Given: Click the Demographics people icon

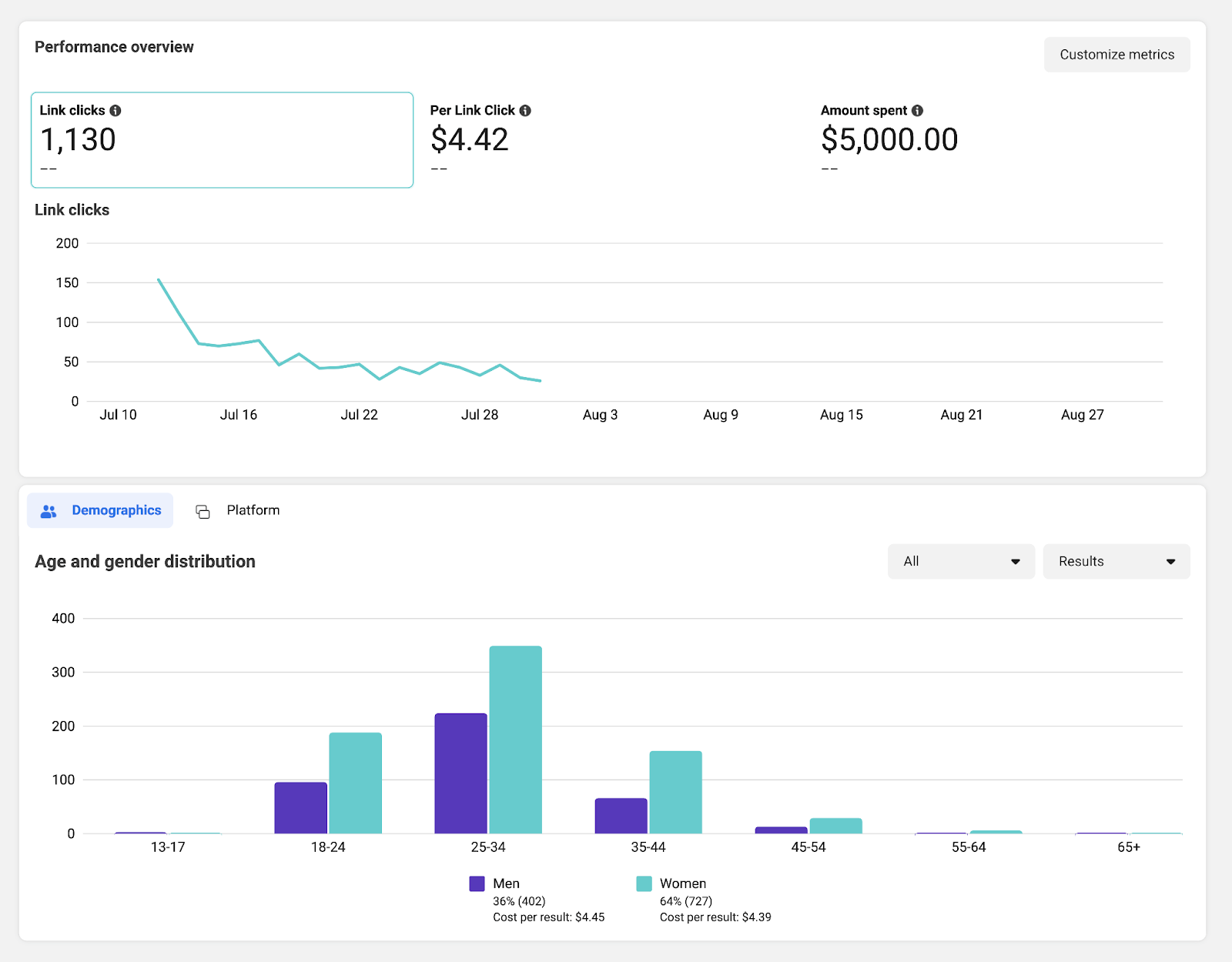Looking at the screenshot, I should (48, 510).
